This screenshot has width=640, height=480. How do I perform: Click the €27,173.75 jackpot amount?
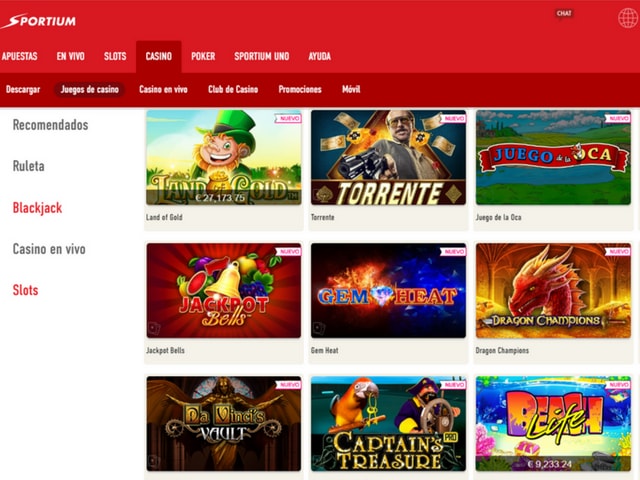click(x=220, y=198)
